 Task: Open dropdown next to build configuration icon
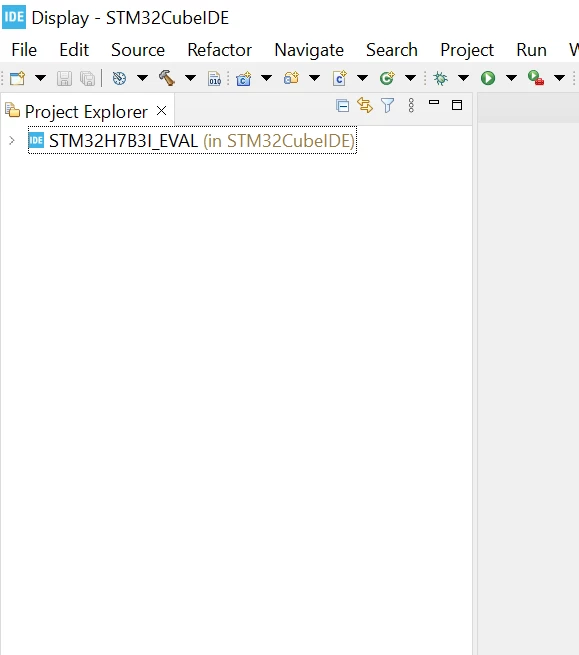tap(142, 78)
